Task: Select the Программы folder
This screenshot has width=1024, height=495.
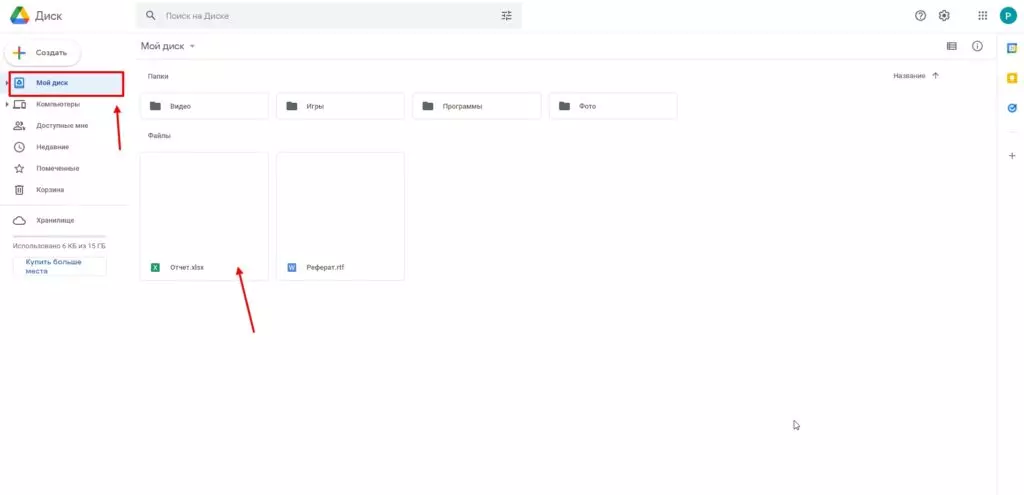Action: [477, 106]
